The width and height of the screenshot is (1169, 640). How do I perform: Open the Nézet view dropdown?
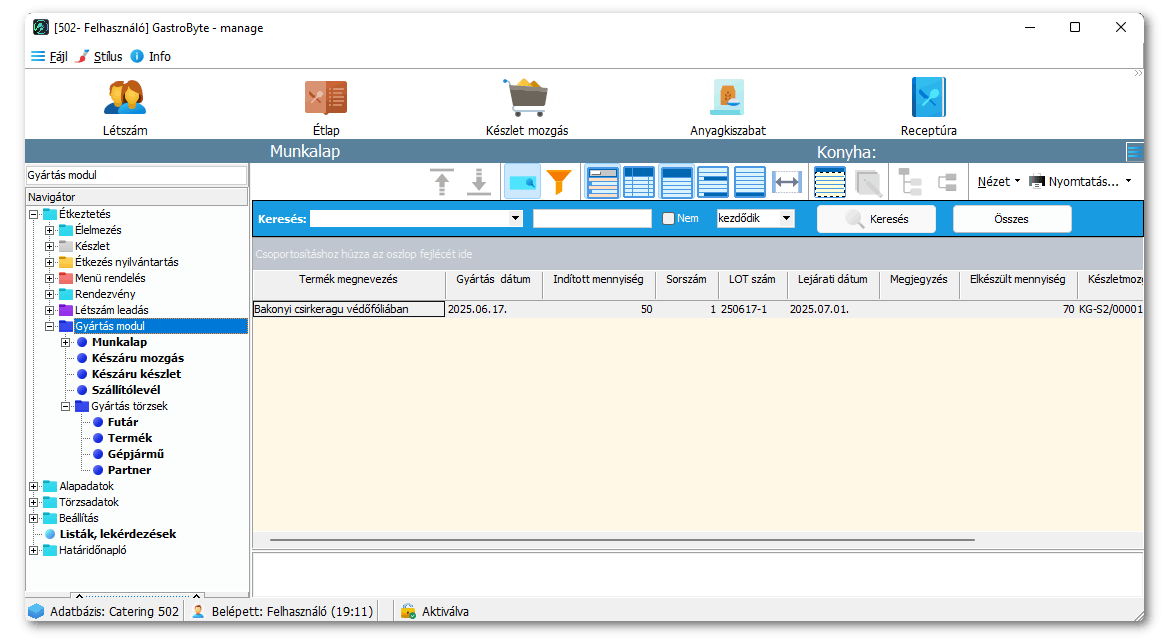998,182
